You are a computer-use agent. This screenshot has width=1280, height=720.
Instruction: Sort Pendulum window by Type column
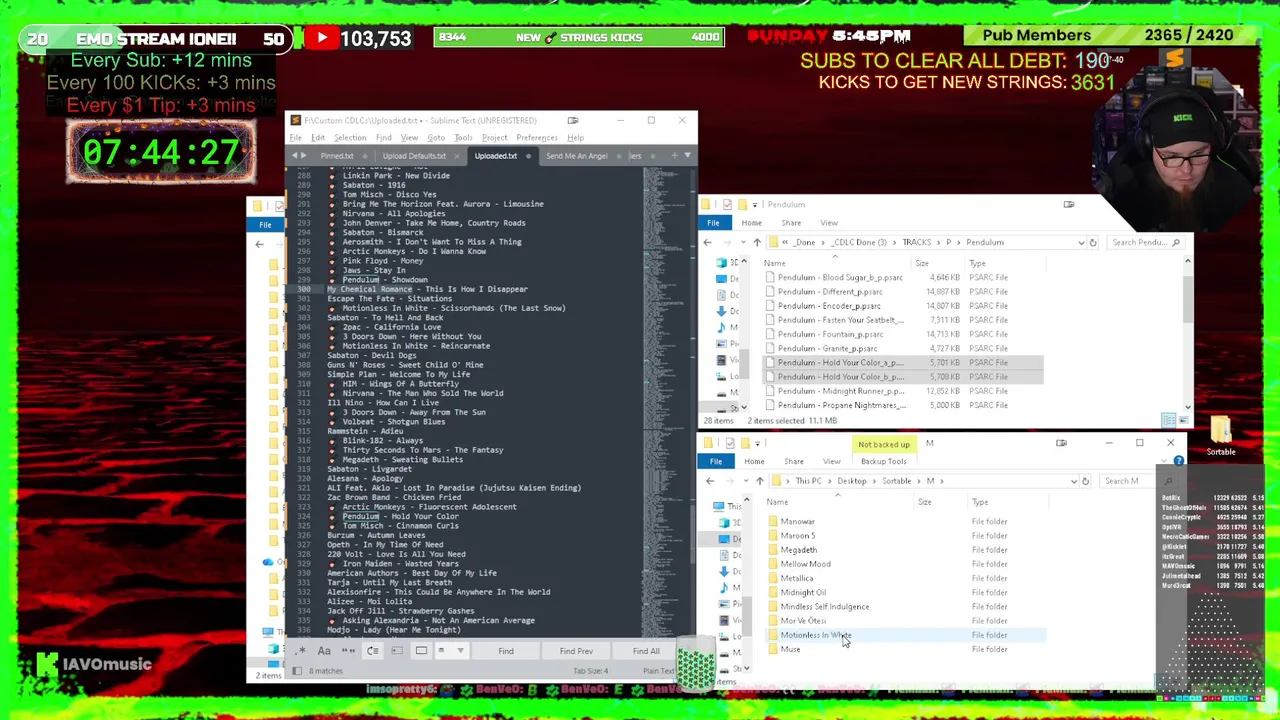pyautogui.click(x=977, y=263)
